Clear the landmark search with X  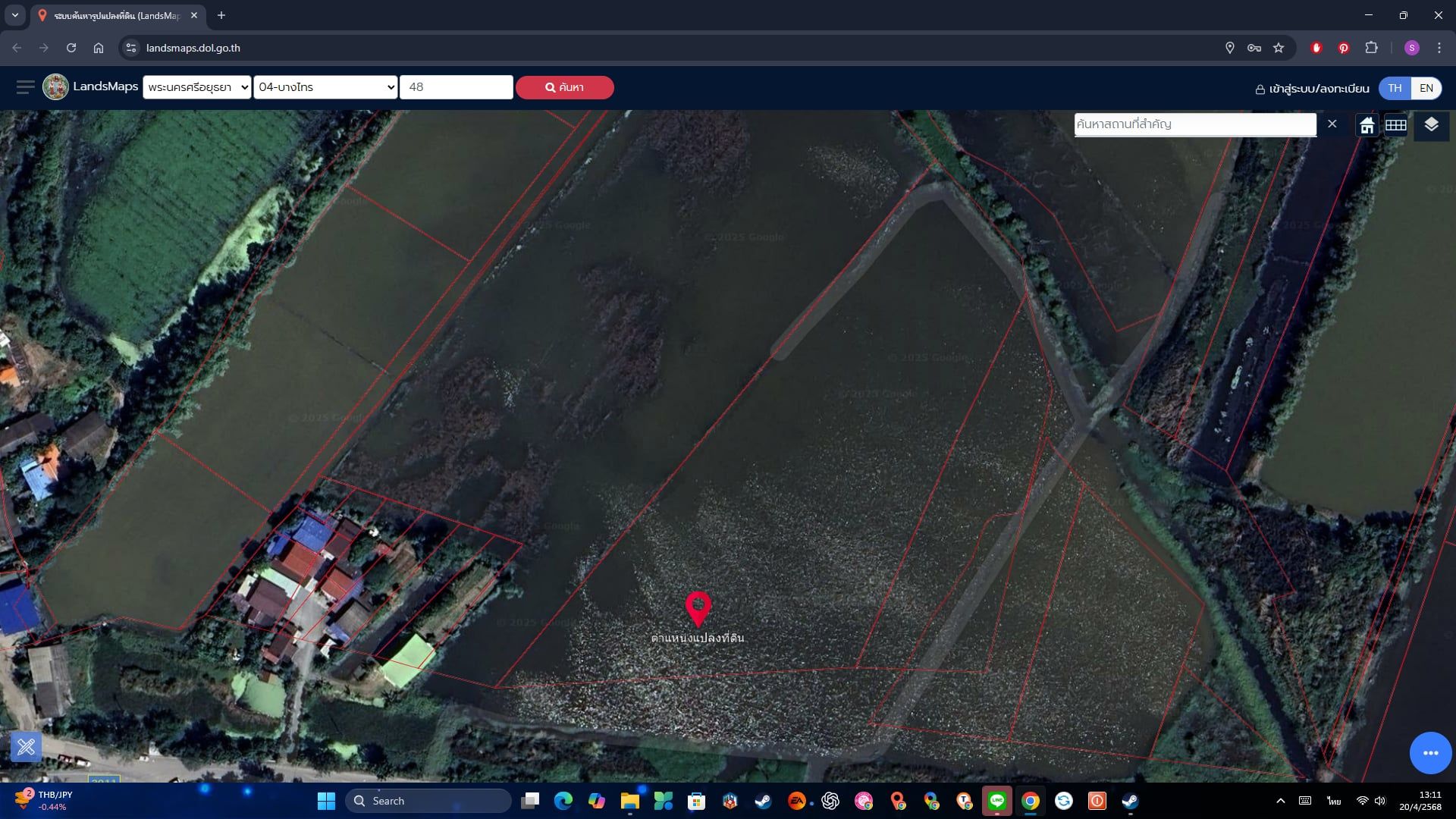[1332, 124]
